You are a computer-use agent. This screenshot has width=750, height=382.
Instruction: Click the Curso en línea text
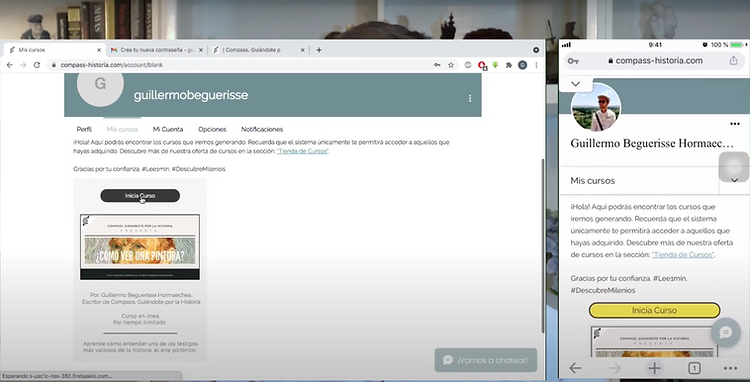tap(140, 316)
